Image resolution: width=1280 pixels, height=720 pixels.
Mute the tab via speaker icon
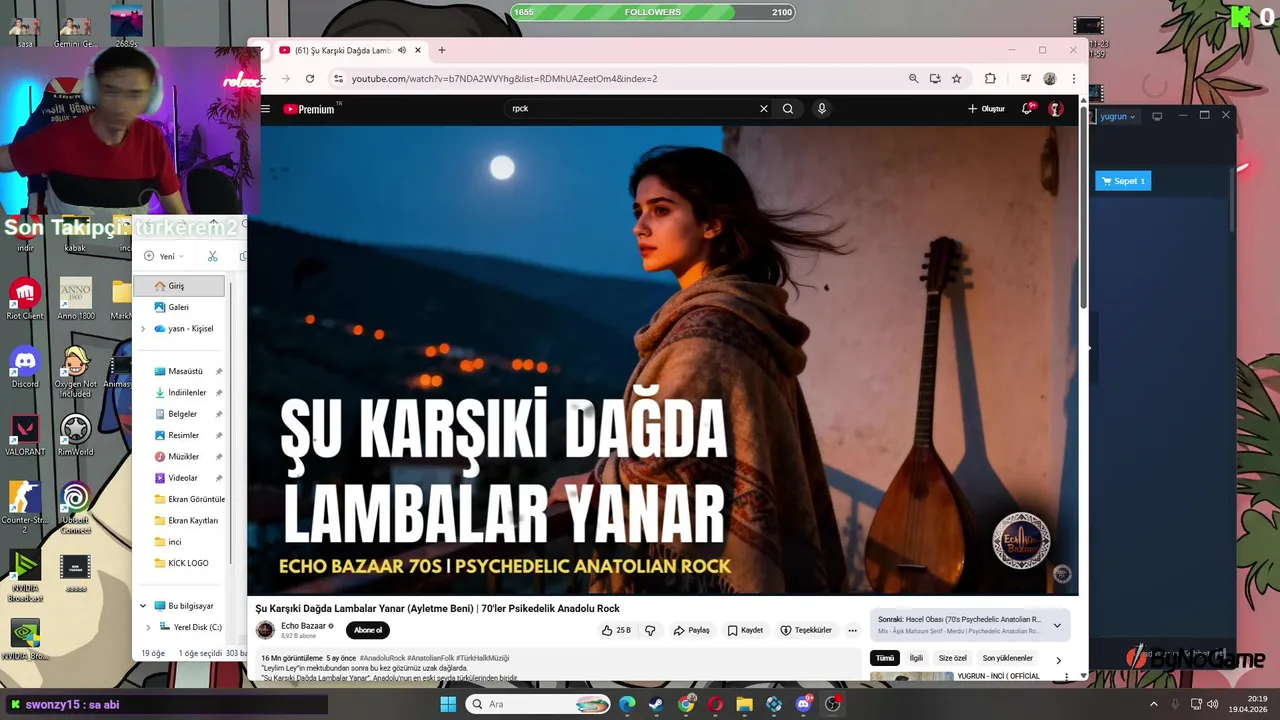pyautogui.click(x=402, y=50)
